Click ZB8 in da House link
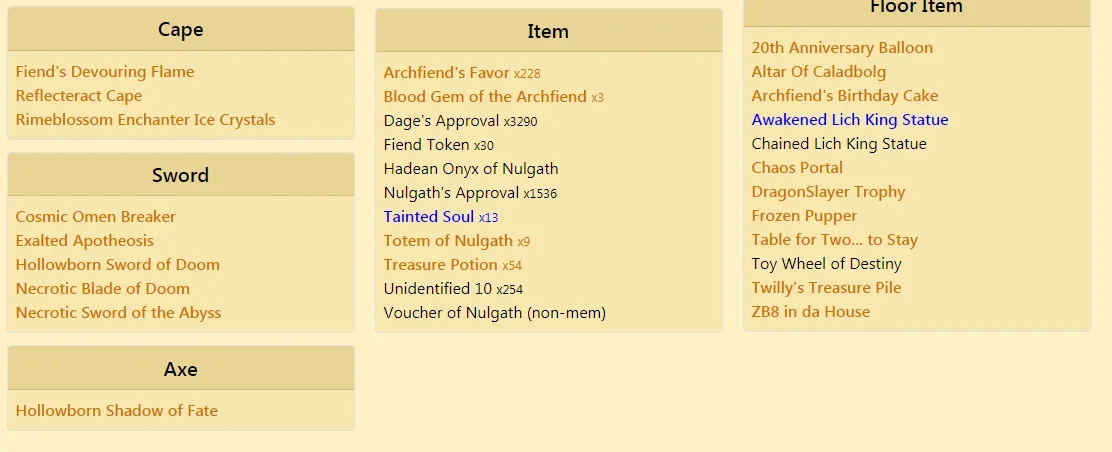The width and height of the screenshot is (1112, 452). 811,312
